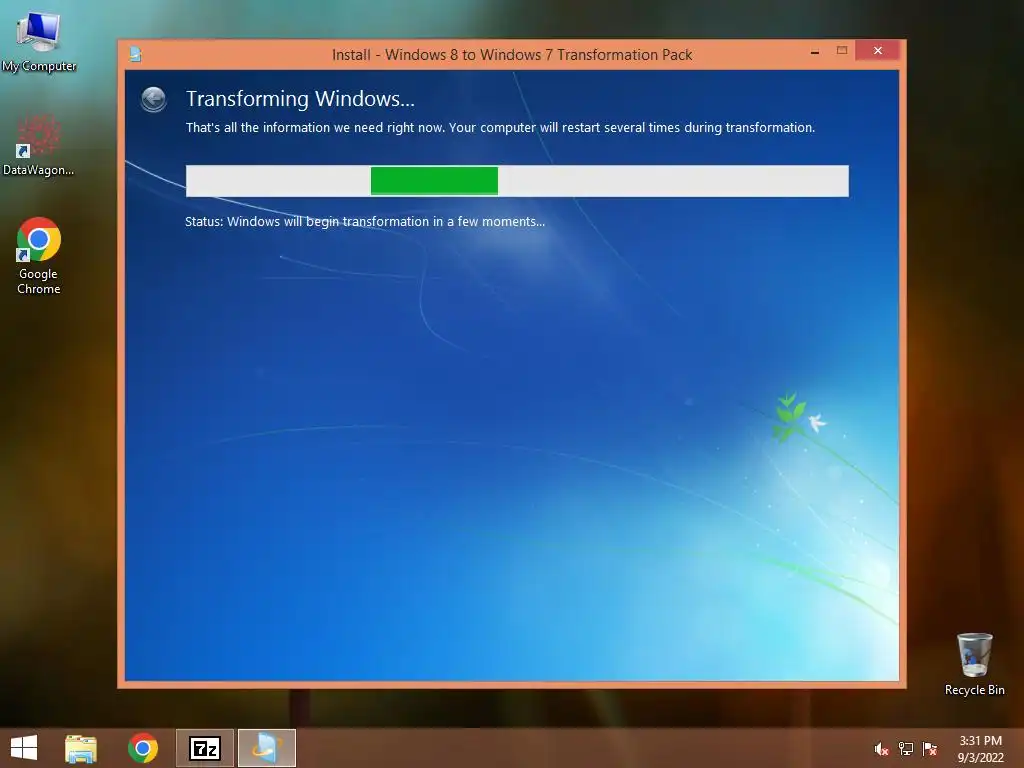1024x768 pixels.
Task: Click the installer title bar icon
Action: coord(135,54)
